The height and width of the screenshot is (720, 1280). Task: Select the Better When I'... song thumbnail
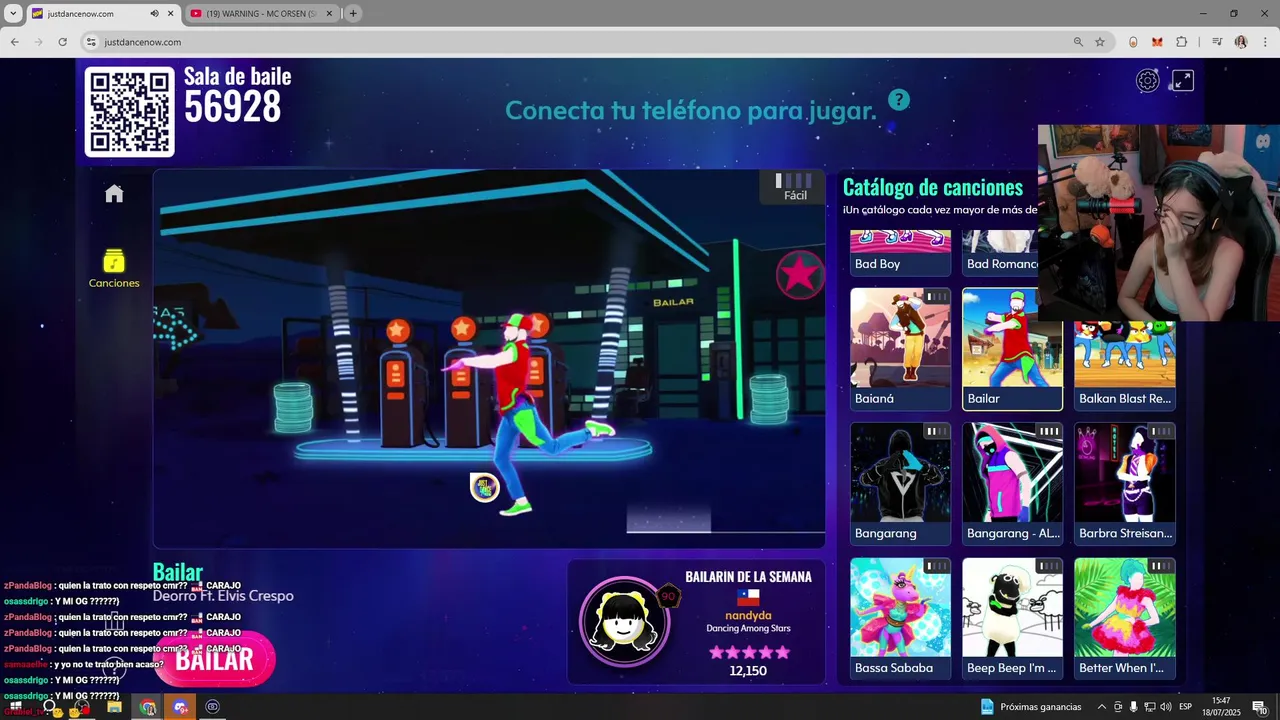1125,608
